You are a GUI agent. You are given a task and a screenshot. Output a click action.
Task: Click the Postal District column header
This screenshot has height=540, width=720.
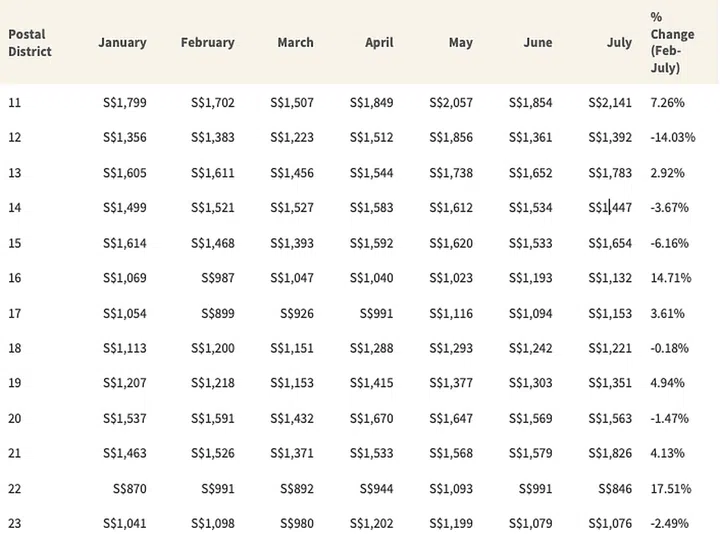pos(30,42)
